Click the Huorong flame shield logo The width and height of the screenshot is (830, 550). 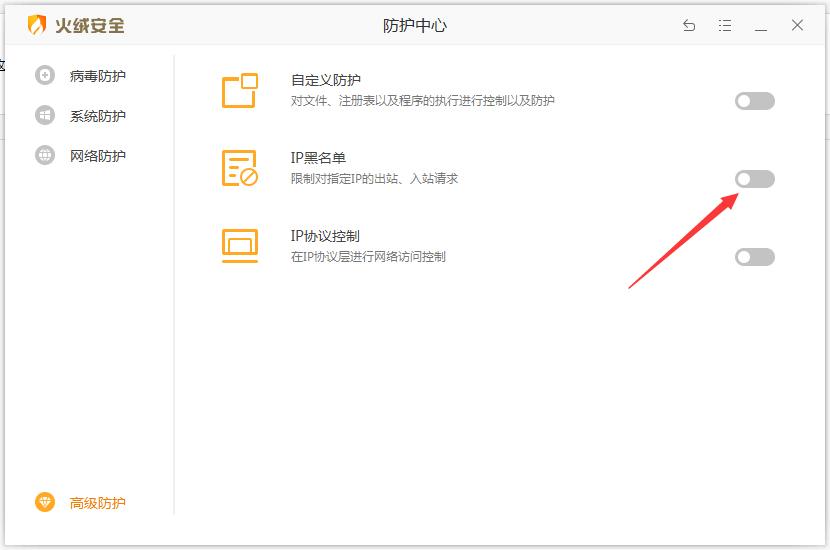[x=37, y=25]
